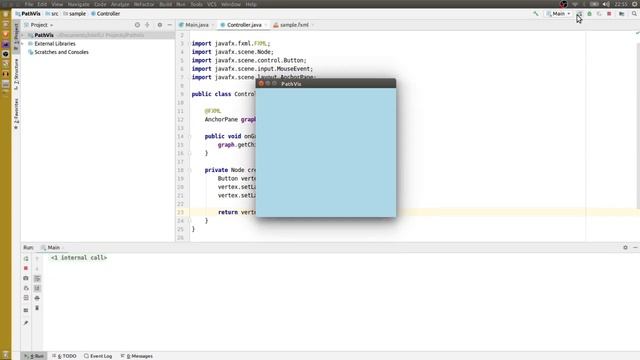640x360 pixels.
Task: Open the Project panel settings gear
Action: 160,25
